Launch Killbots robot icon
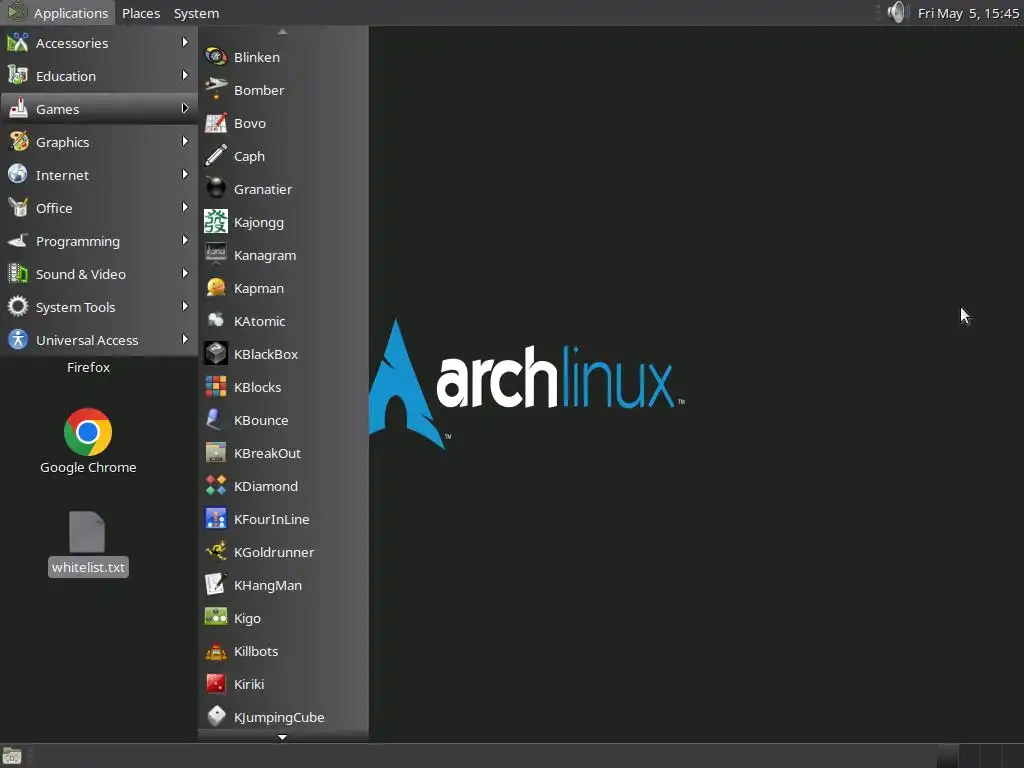 [216, 650]
